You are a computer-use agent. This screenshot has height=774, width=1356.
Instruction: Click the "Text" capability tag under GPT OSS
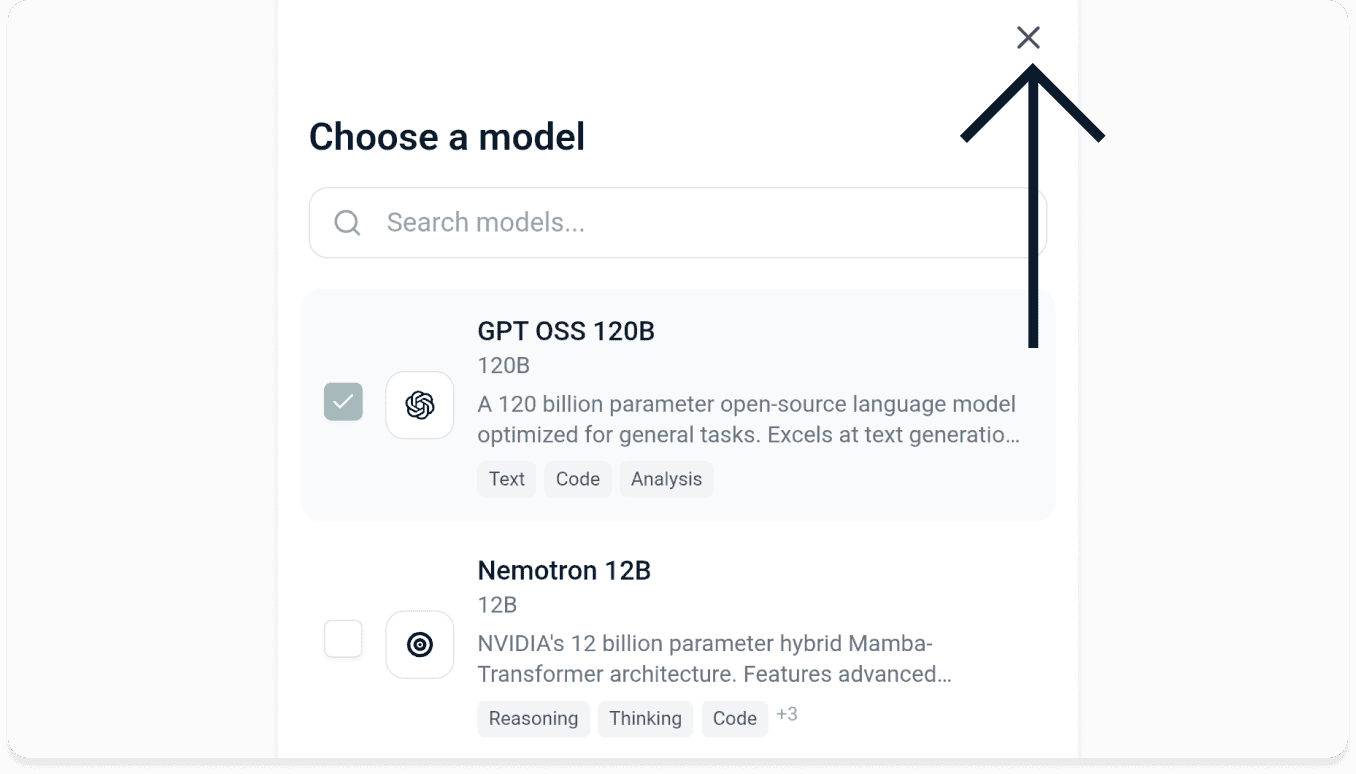click(506, 479)
